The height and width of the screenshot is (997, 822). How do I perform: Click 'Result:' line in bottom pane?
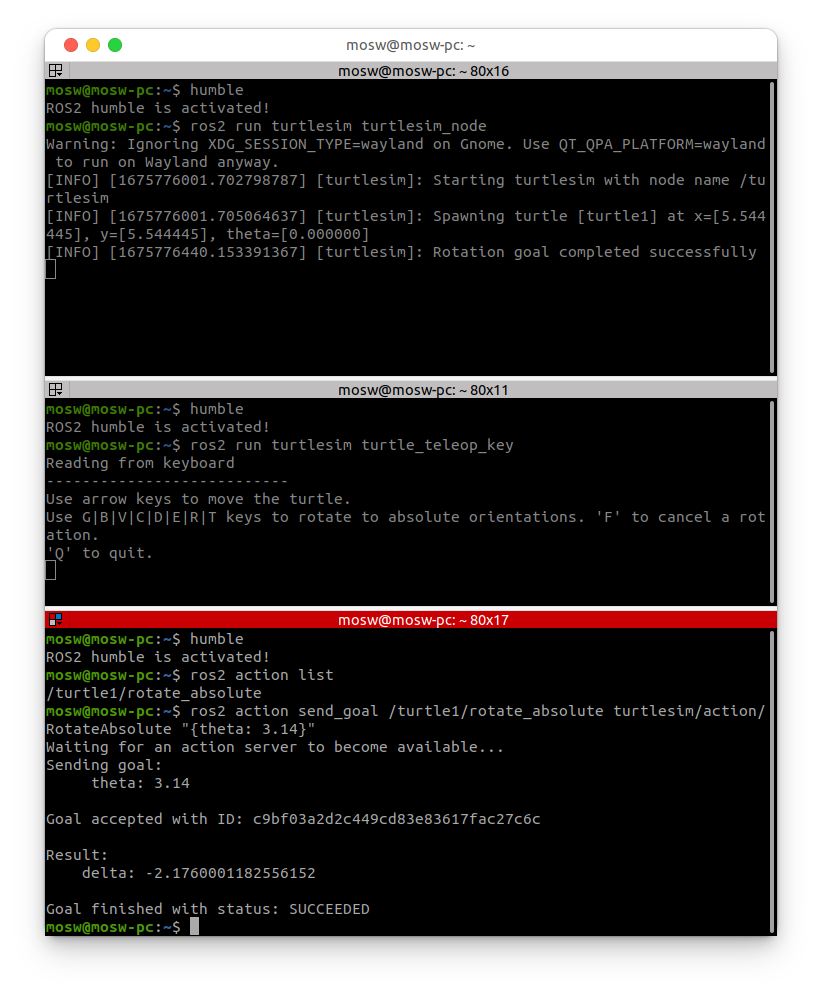point(77,856)
